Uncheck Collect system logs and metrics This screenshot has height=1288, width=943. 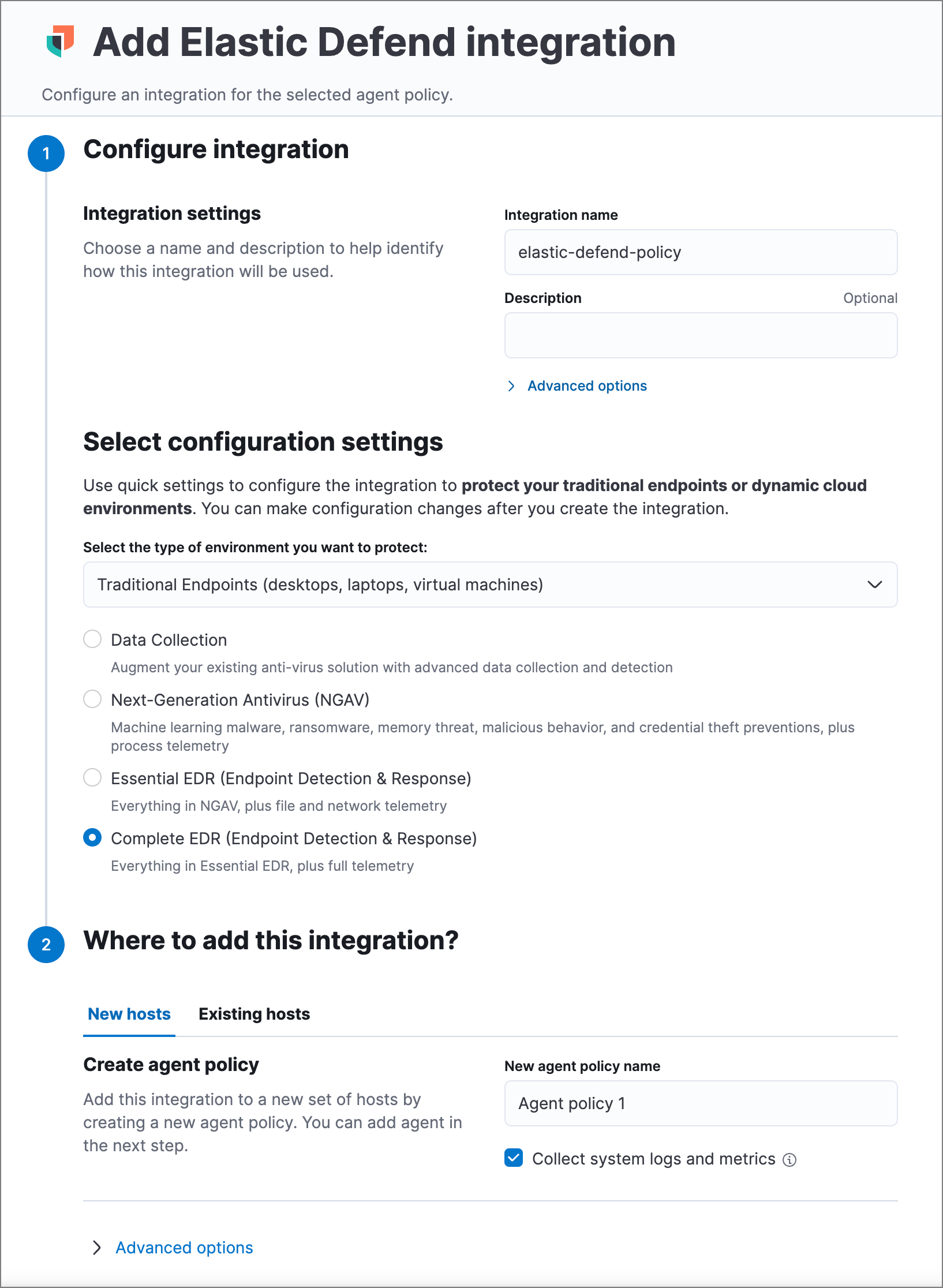(x=514, y=1159)
